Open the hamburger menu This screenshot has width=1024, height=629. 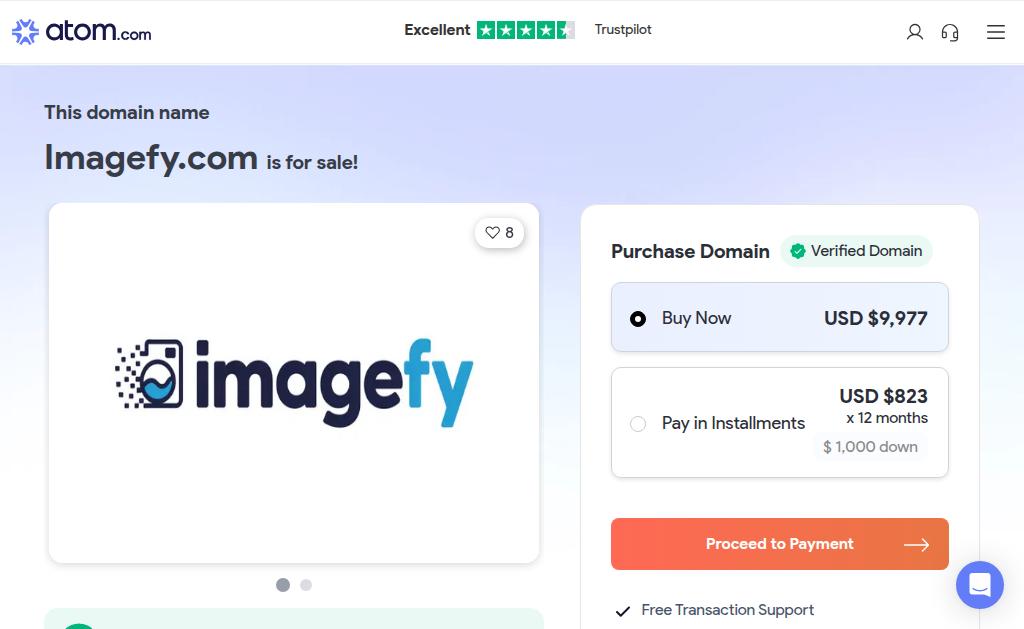(x=995, y=32)
